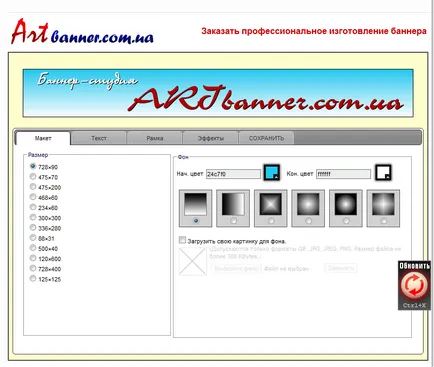434x367 pixels.
Task: Focus the Нач. цвет hex field
Action: 233,174
